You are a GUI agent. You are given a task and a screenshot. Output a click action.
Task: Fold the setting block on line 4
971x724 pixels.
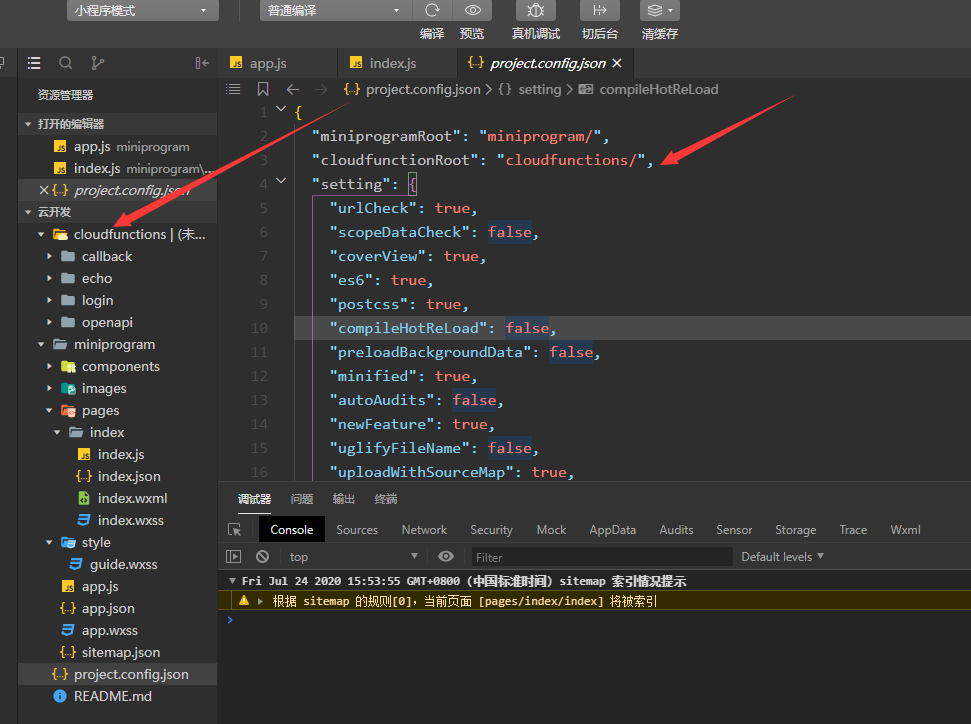pyautogui.click(x=281, y=181)
